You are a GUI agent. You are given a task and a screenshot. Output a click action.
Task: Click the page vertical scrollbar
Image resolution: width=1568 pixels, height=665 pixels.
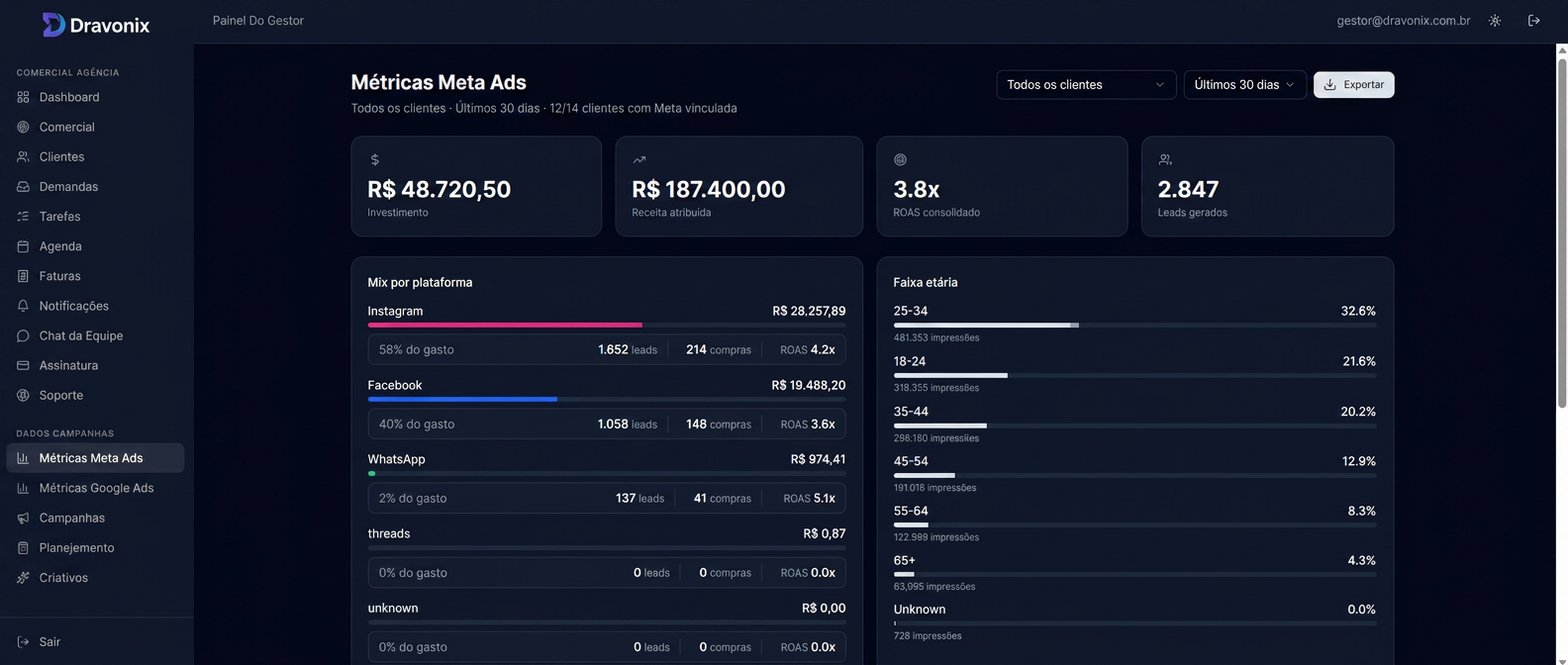pyautogui.click(x=1562, y=233)
